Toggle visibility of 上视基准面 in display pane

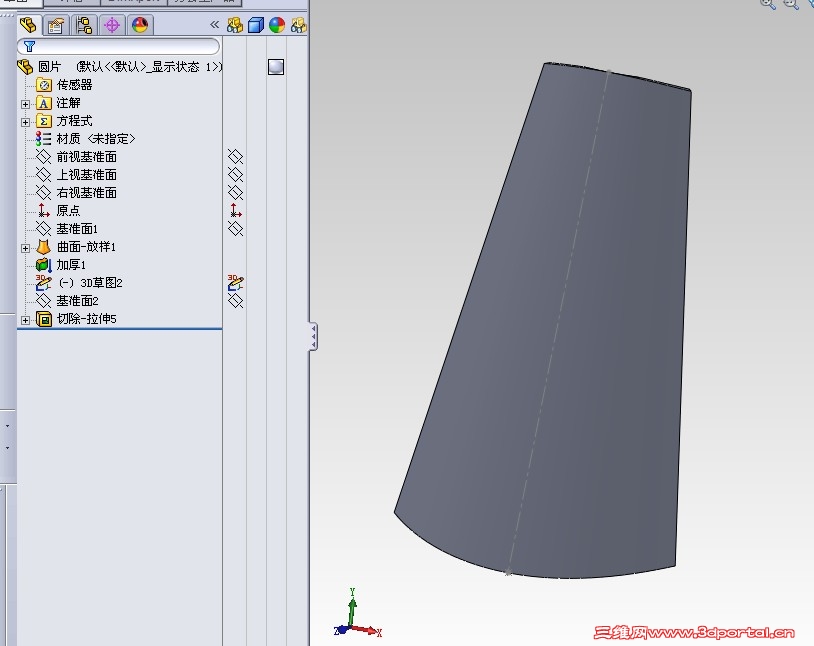235,174
